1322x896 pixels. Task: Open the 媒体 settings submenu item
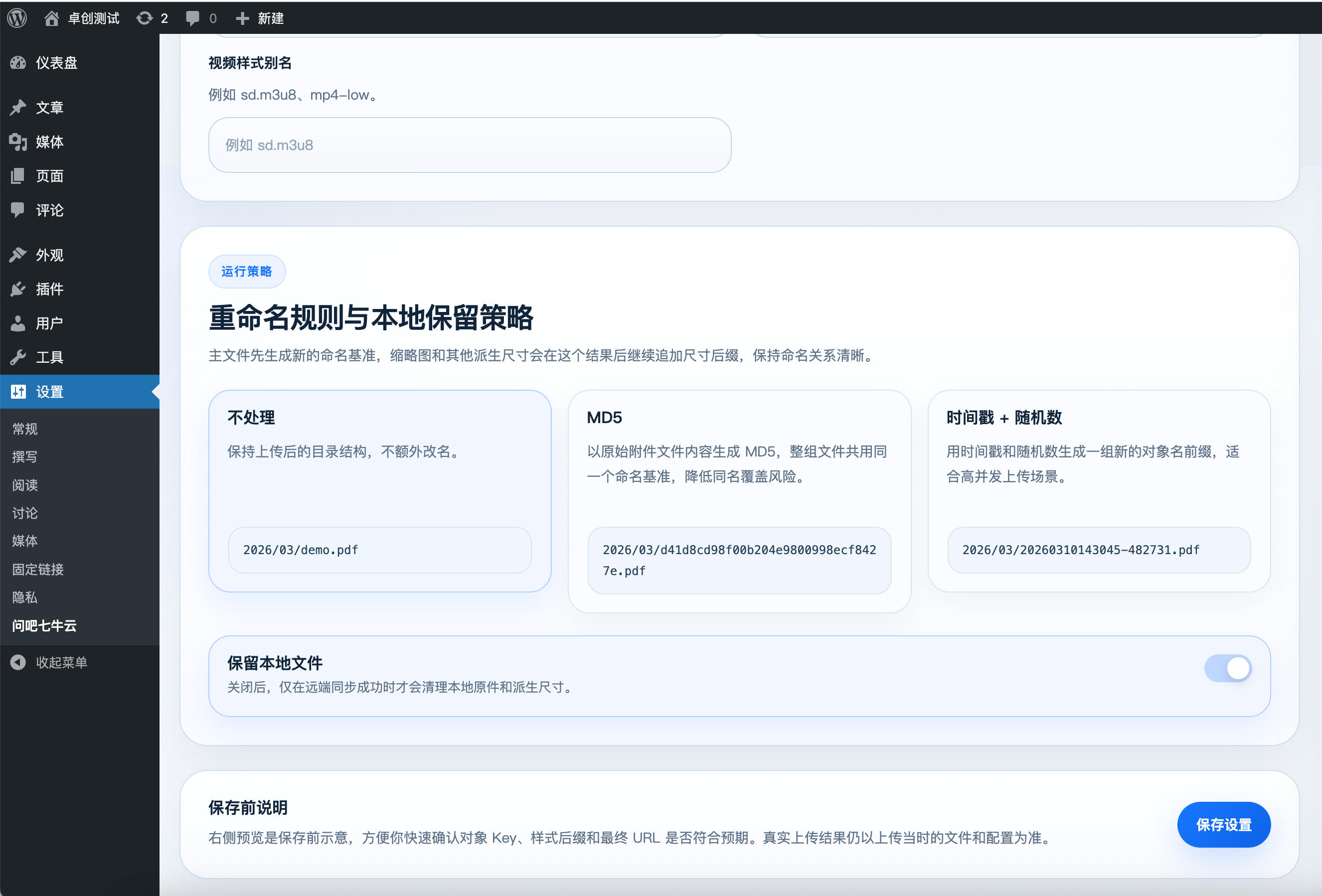click(25, 541)
